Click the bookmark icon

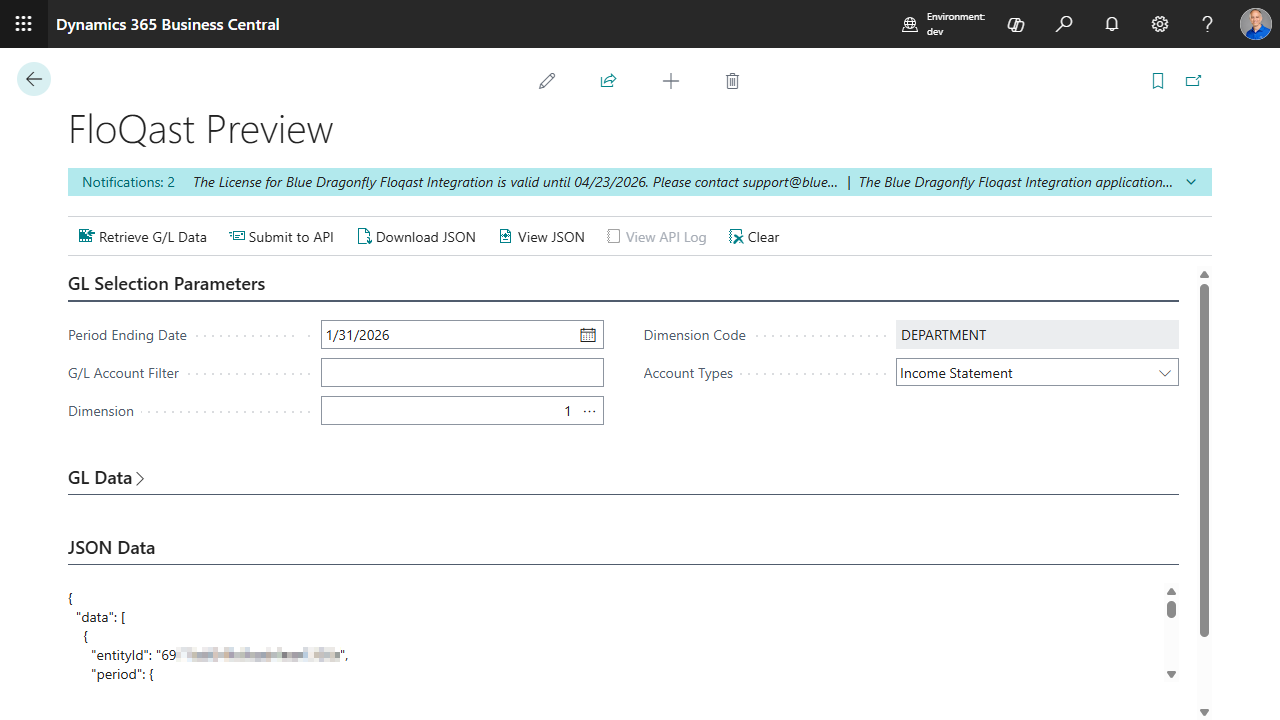[x=1158, y=81]
